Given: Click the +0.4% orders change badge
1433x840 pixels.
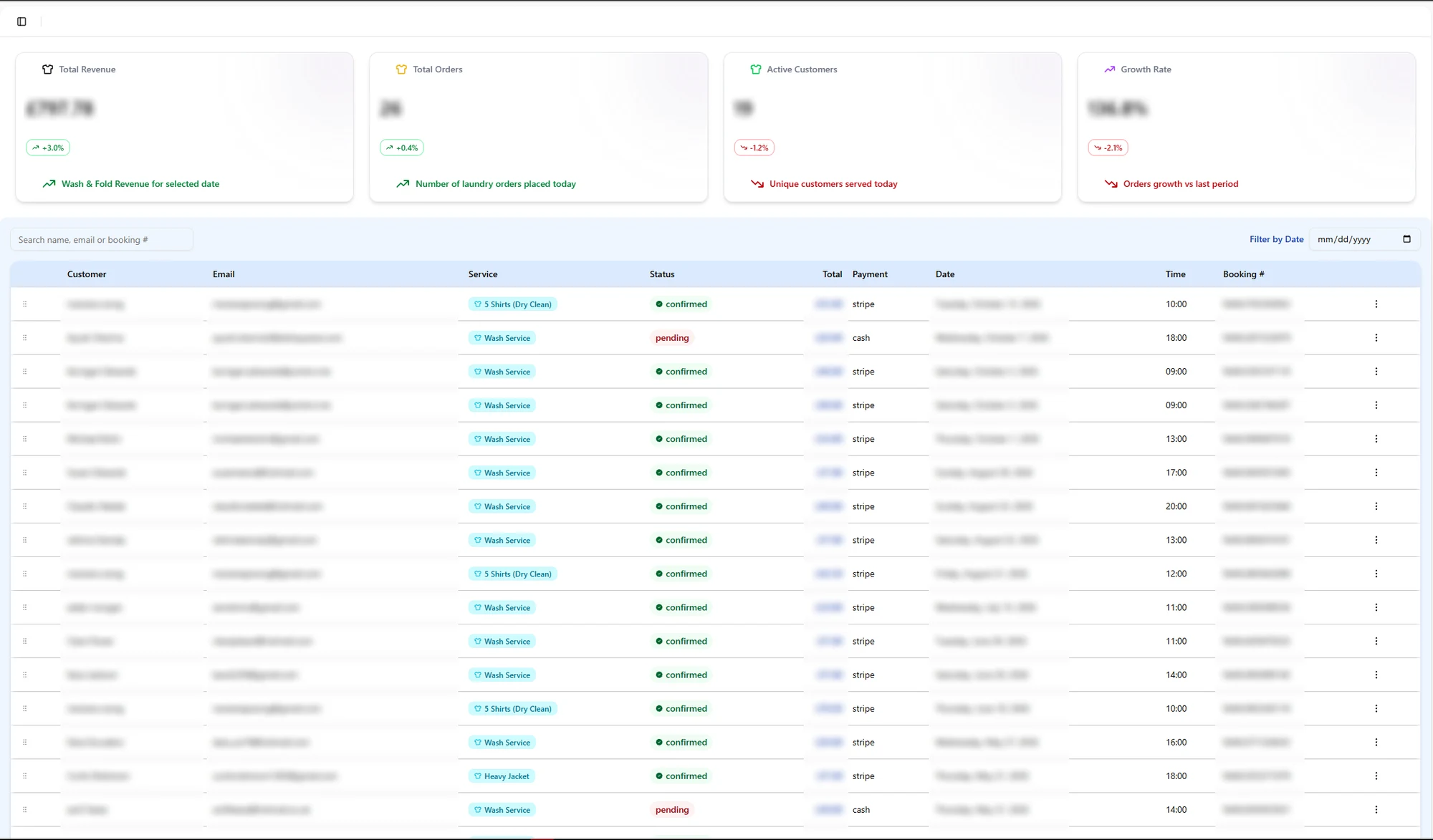Looking at the screenshot, I should click(402, 148).
